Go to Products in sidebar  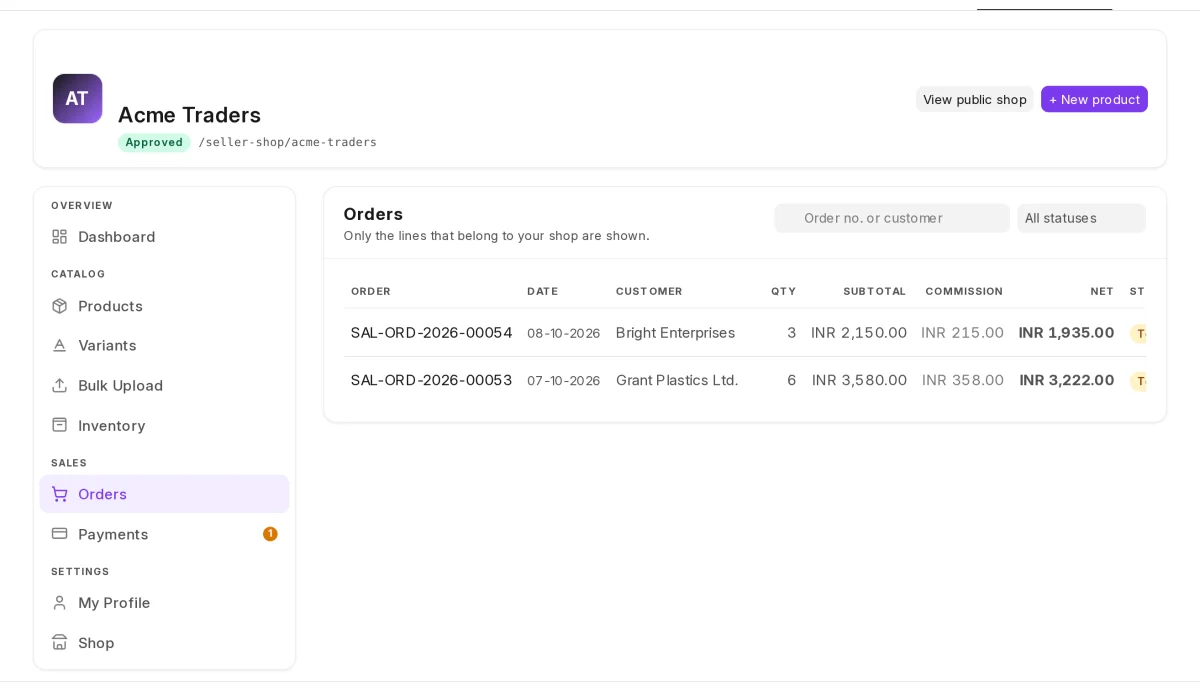[164, 306]
